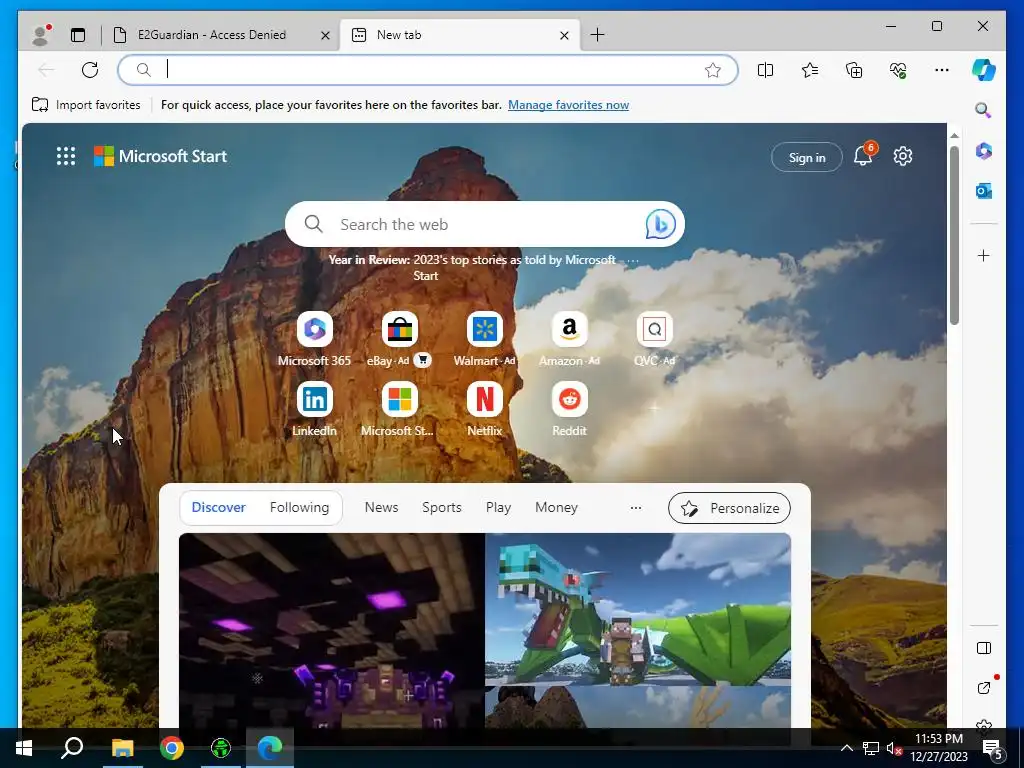Open the tab actions menu icon
Image resolution: width=1024 pixels, height=768 pixels.
click(78, 35)
